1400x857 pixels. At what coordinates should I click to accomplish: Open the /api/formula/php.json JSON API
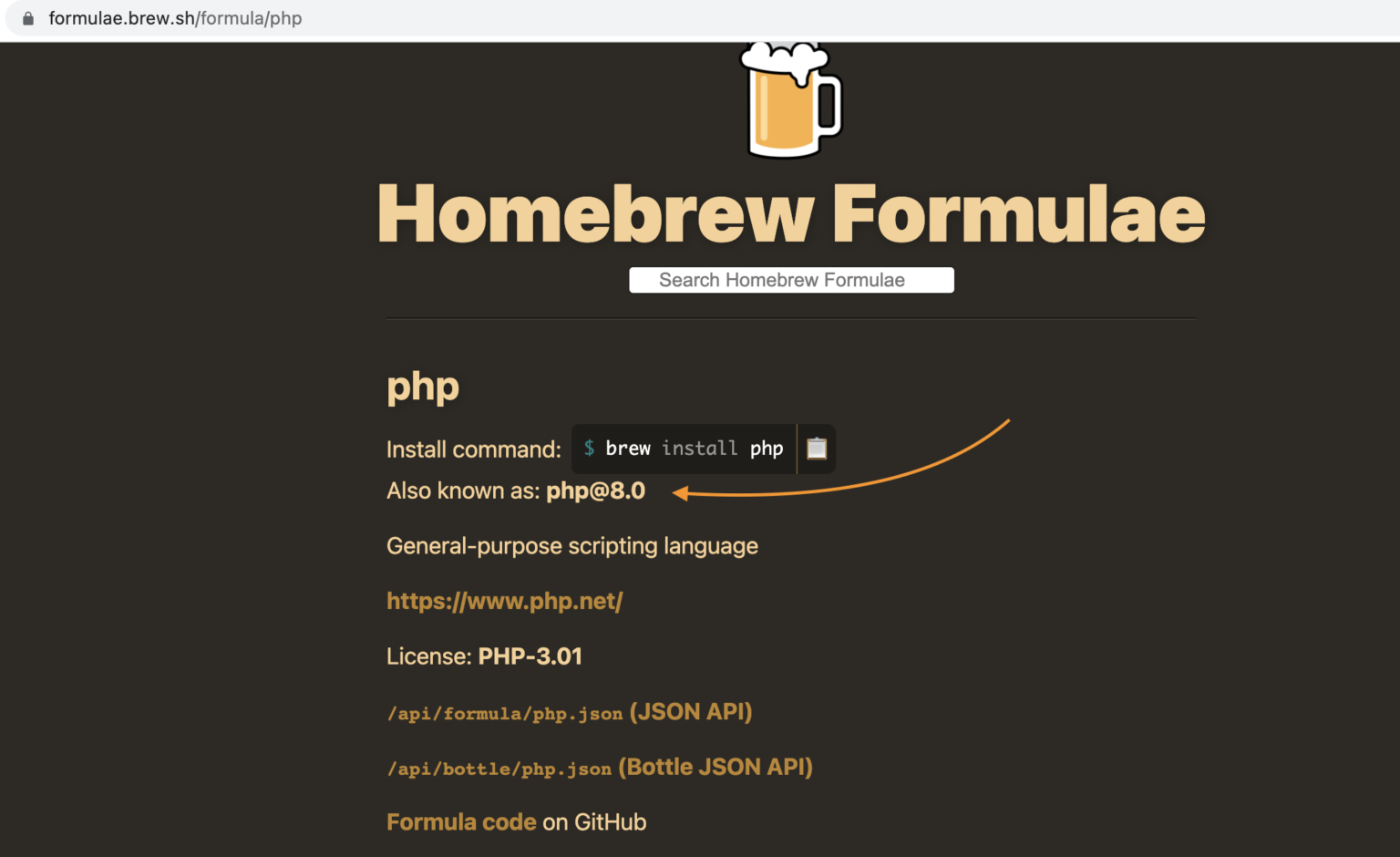click(505, 713)
